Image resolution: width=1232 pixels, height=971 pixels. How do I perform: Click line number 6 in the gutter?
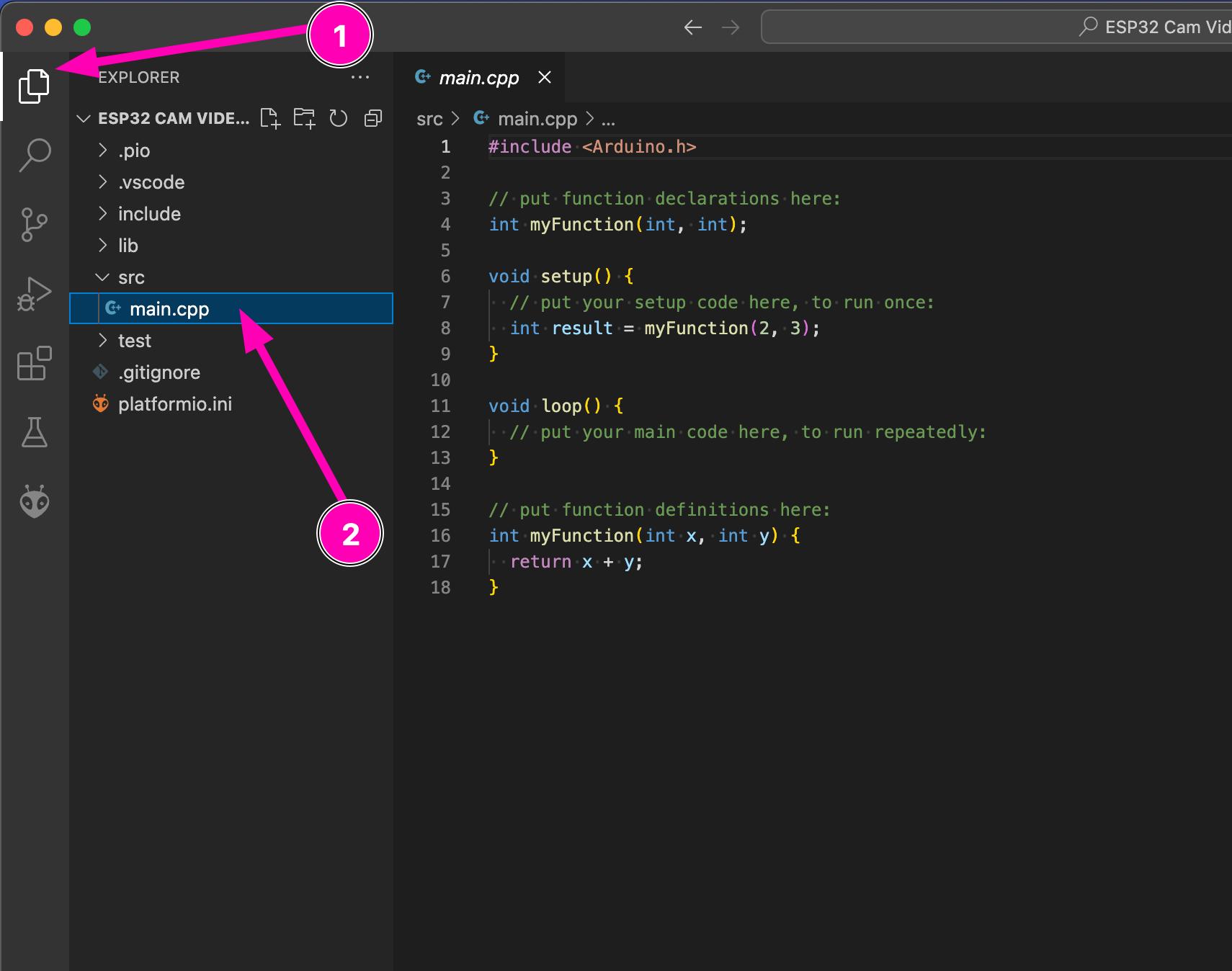click(445, 277)
